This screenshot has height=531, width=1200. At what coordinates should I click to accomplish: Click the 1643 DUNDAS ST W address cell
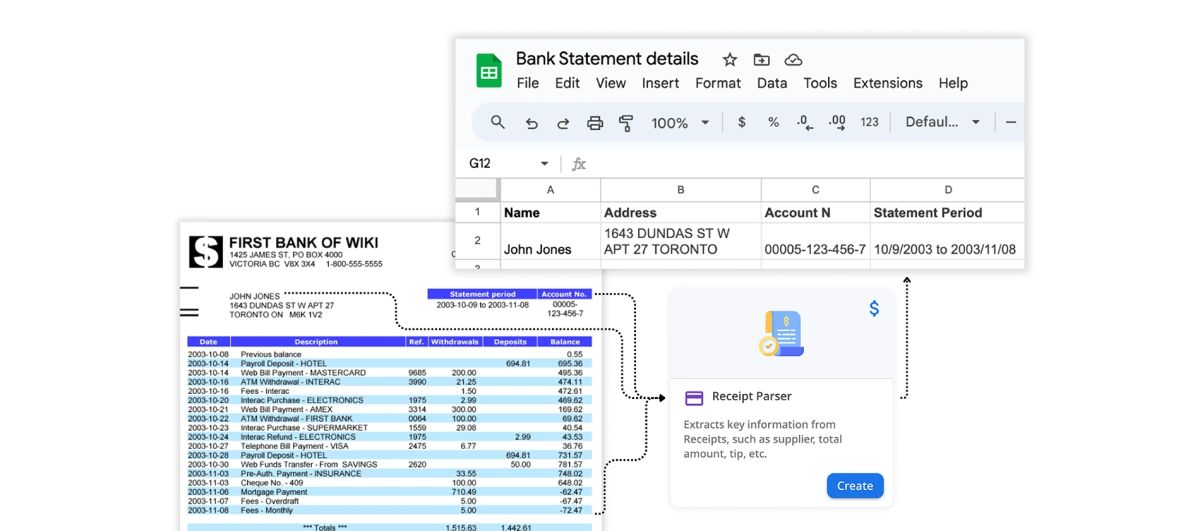coord(681,241)
